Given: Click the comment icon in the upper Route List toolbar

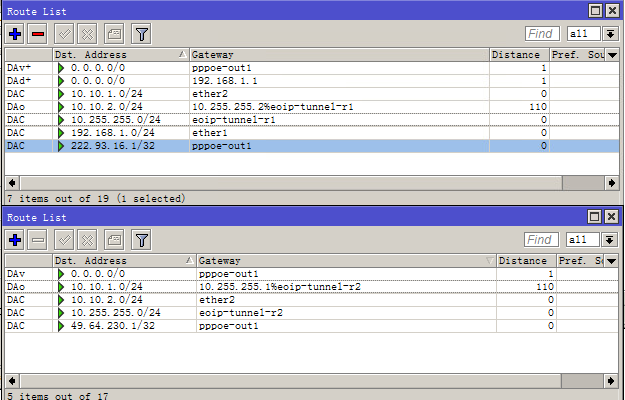Looking at the screenshot, I should 115,33.
